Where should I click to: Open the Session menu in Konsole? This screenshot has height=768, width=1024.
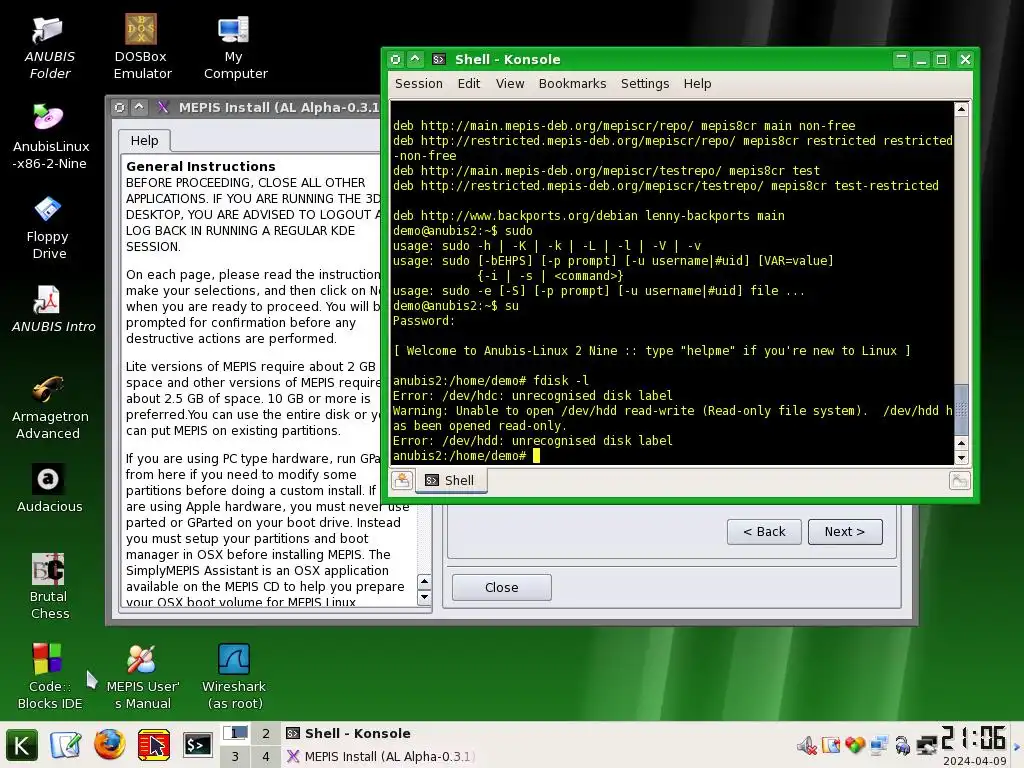point(419,84)
